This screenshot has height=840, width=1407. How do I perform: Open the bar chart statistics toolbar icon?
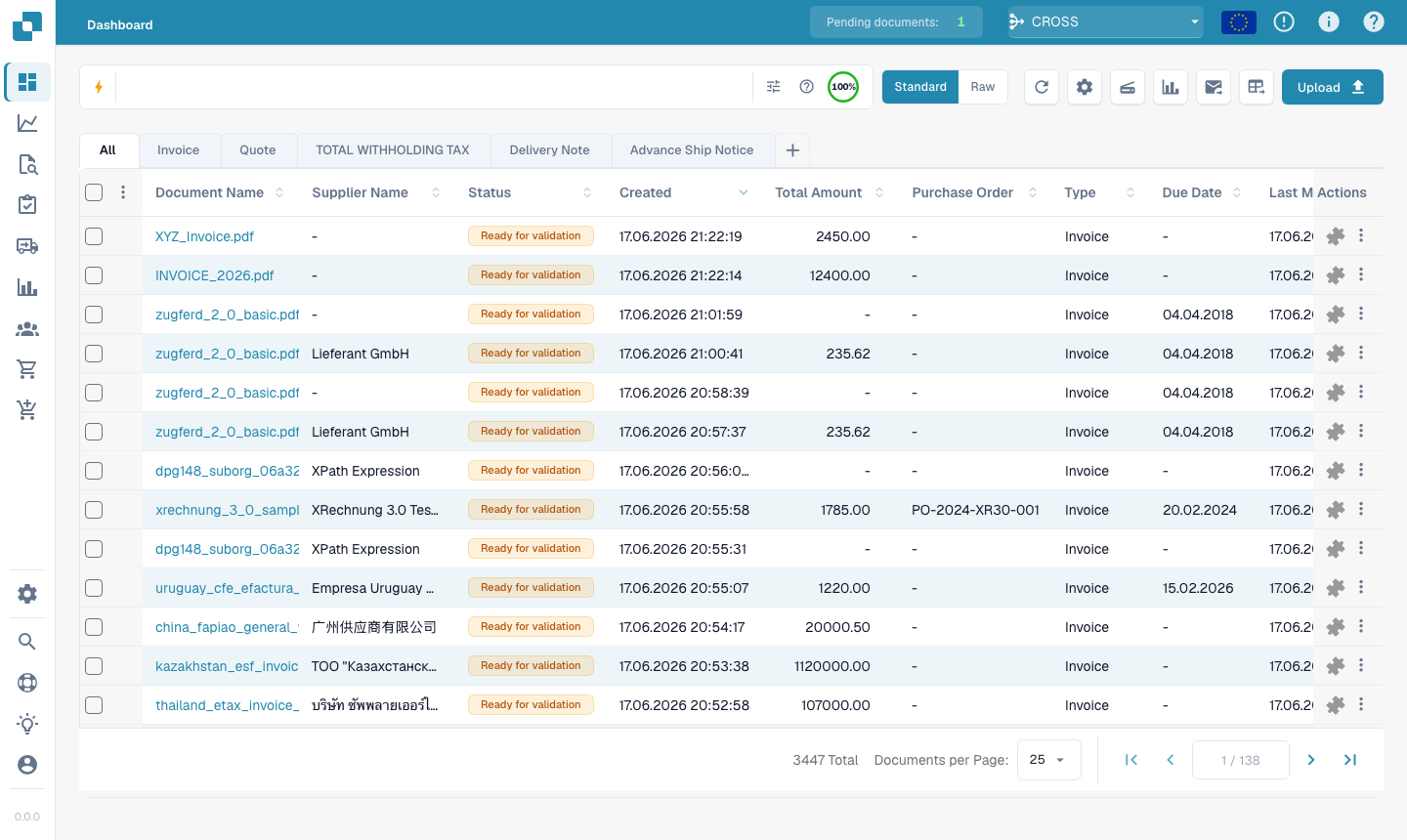coord(1171,87)
